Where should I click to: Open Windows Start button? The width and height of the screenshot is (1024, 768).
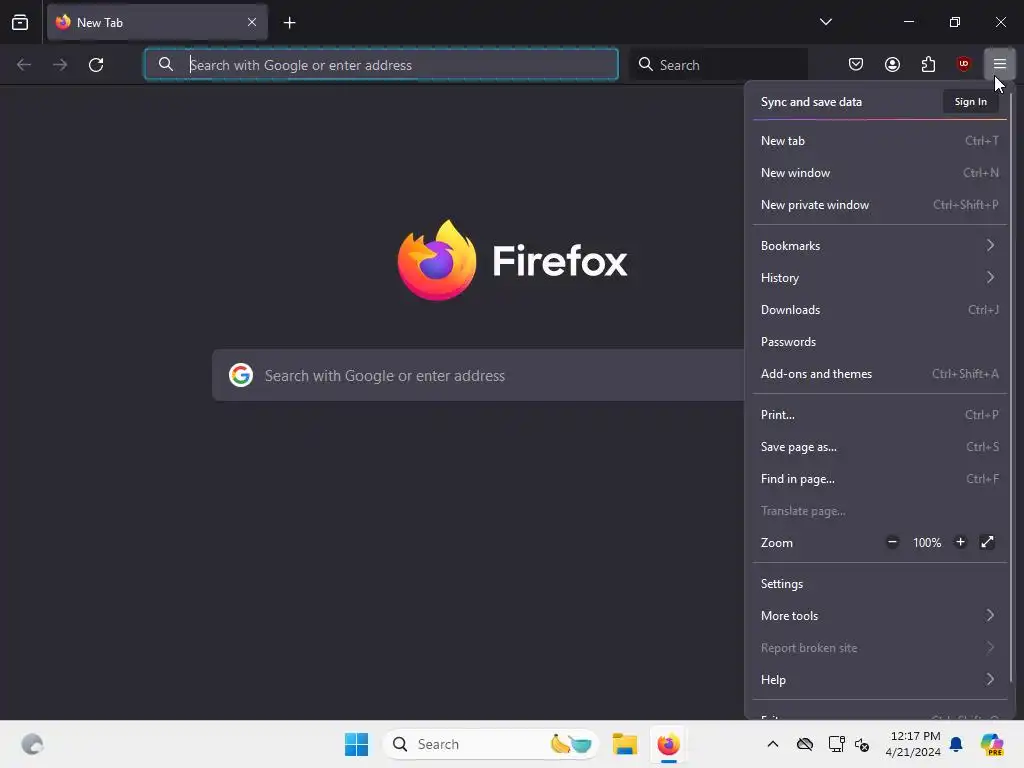tap(357, 744)
